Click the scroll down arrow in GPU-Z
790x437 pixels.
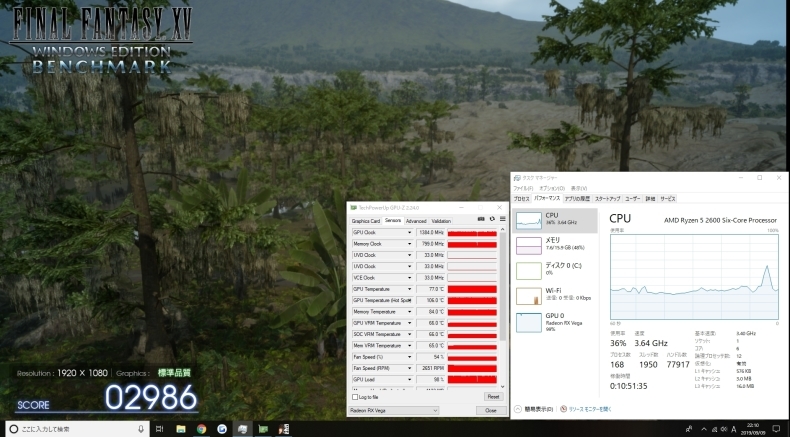click(x=502, y=387)
